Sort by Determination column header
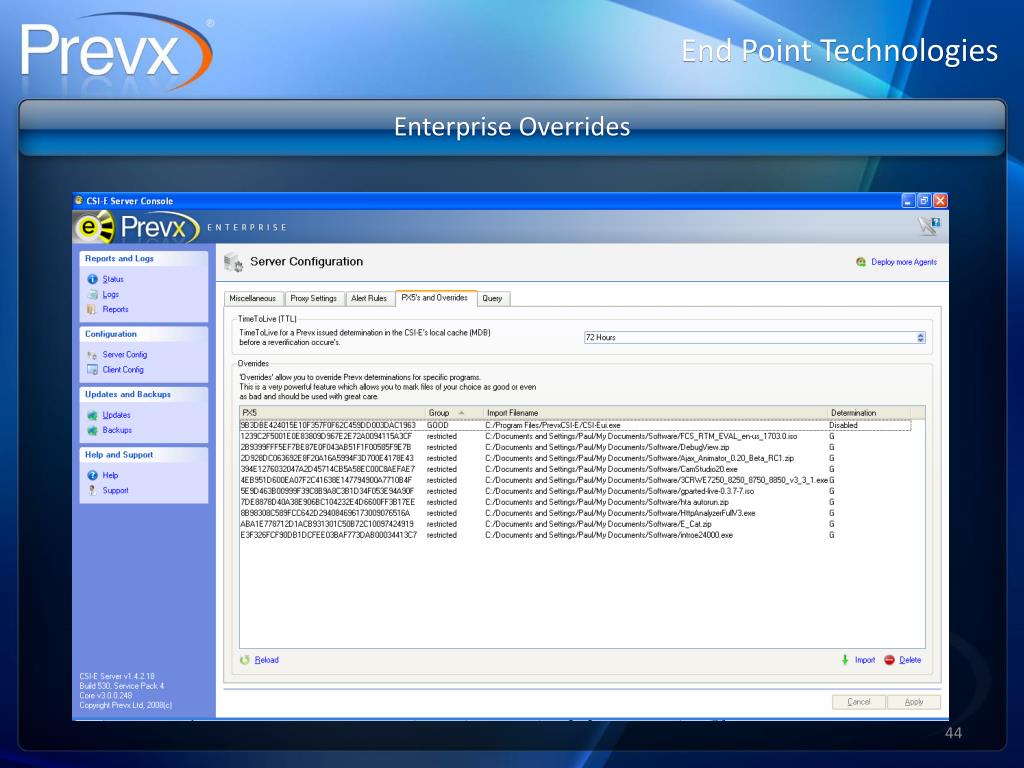Image resolution: width=1024 pixels, height=768 pixels. click(x=869, y=413)
